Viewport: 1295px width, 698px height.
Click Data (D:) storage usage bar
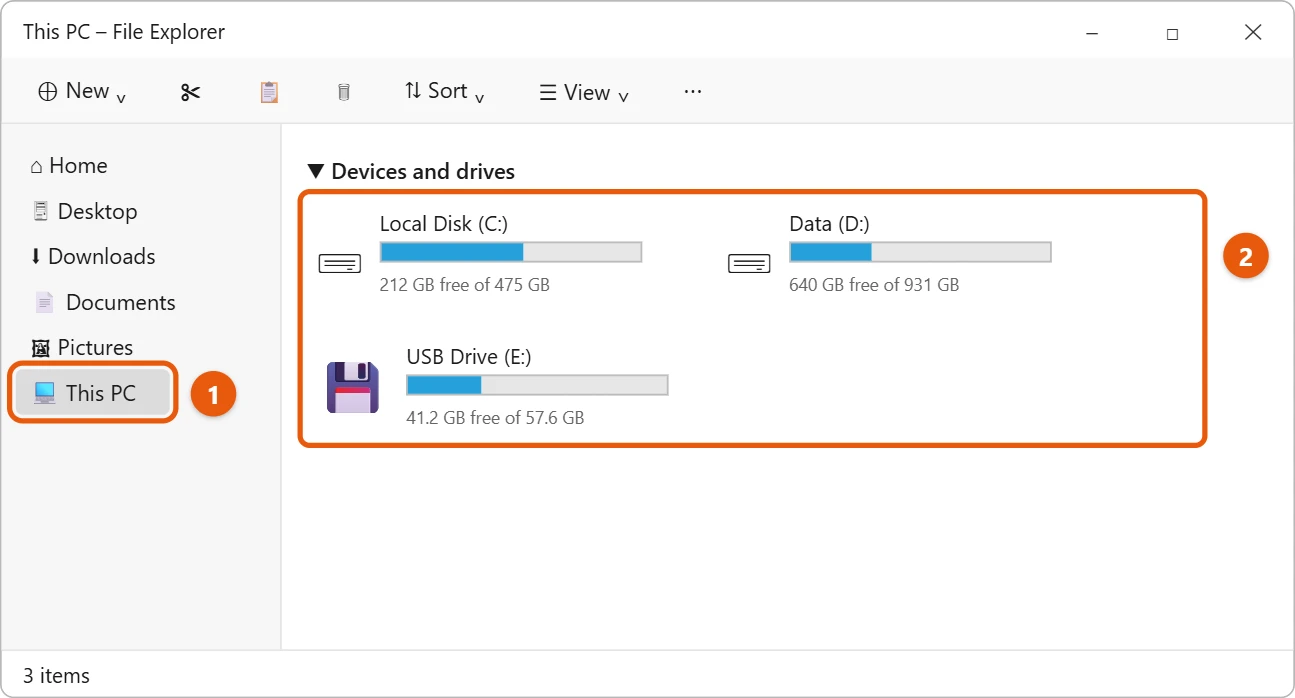coord(920,252)
